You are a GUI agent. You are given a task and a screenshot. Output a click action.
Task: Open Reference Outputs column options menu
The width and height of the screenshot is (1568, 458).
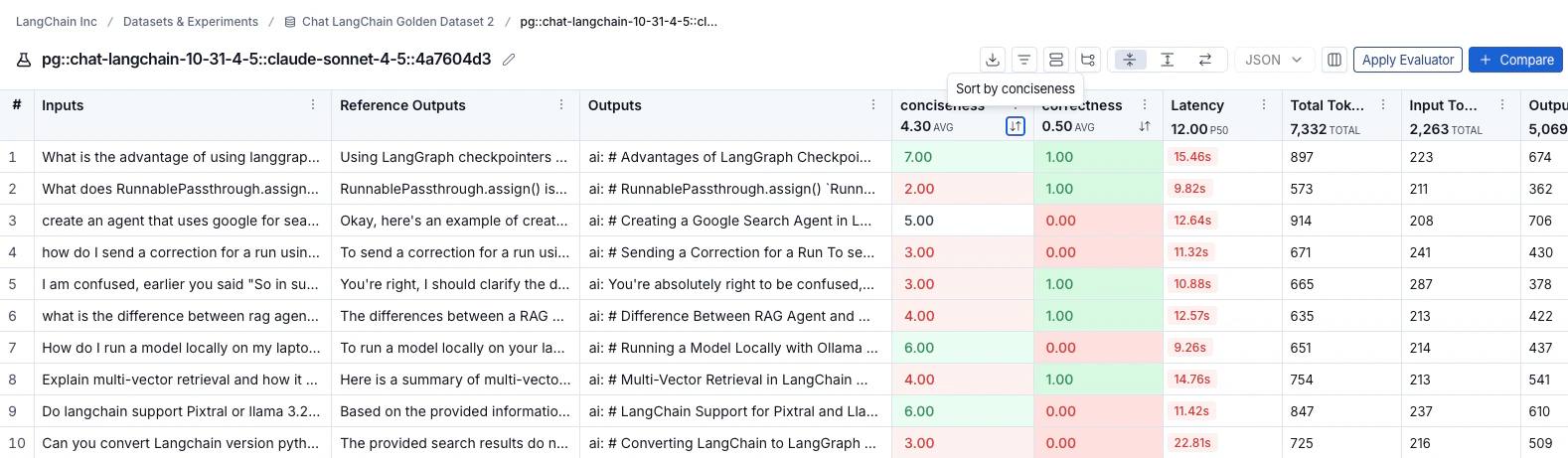[561, 104]
